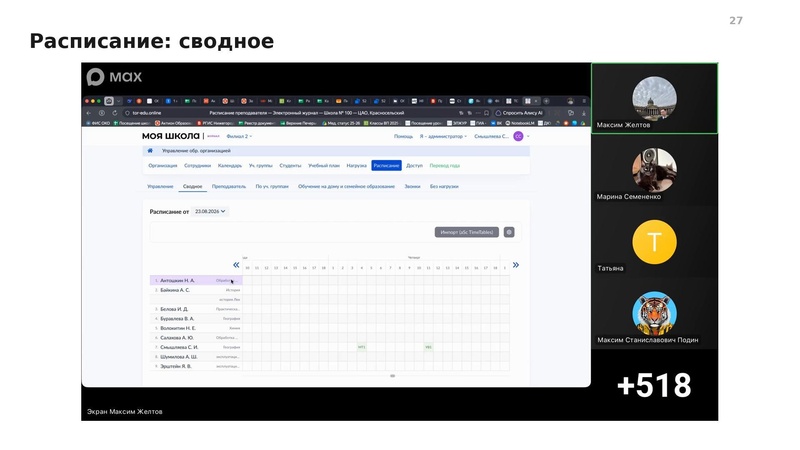The width and height of the screenshot is (800, 450).
Task: Open the Организация menu item
Action: tap(163, 165)
